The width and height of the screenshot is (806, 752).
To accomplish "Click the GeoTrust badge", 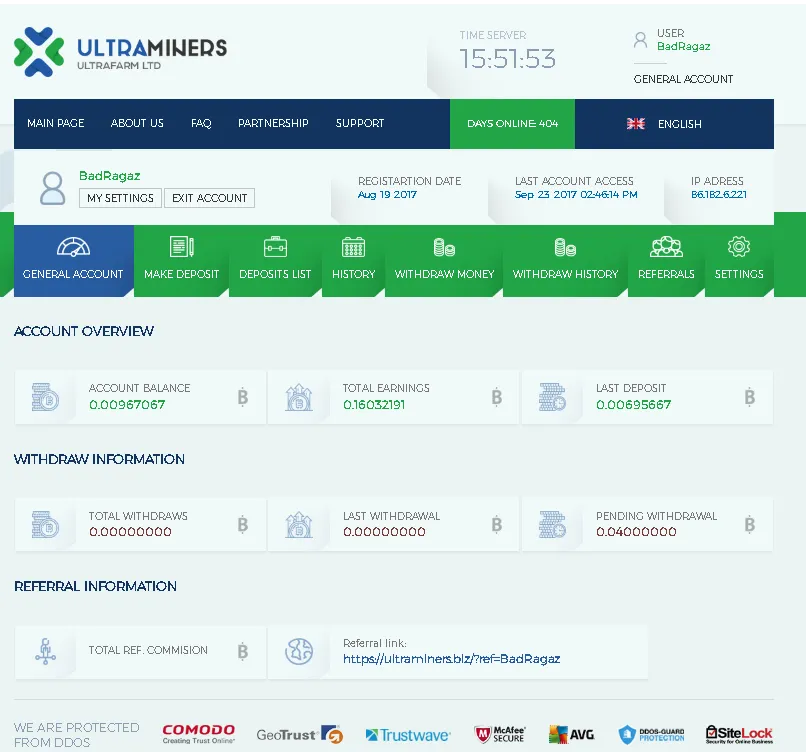I will click(x=299, y=735).
